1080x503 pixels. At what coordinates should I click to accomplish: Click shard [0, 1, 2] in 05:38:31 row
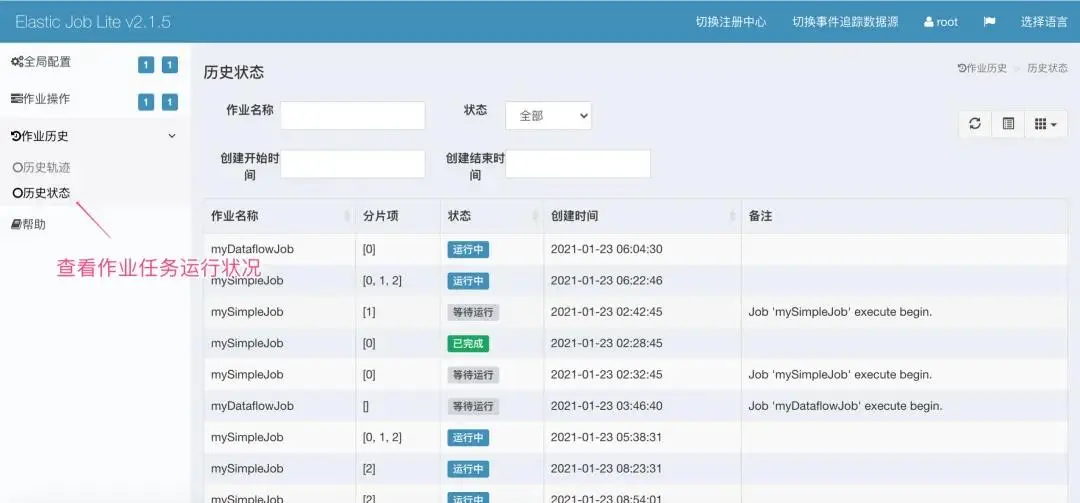pos(382,438)
